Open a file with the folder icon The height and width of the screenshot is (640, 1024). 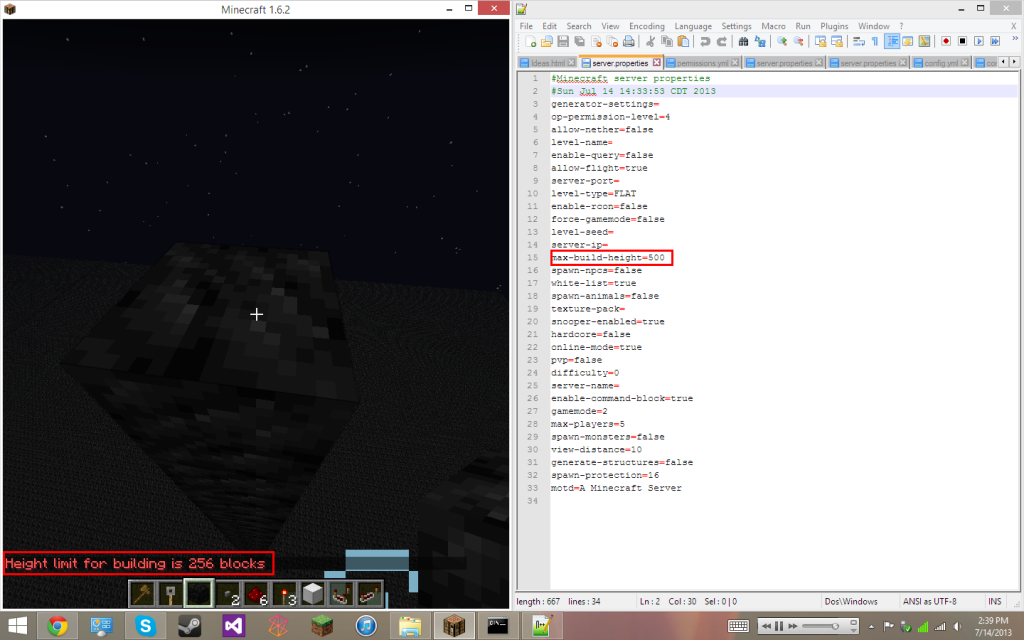(x=547, y=42)
